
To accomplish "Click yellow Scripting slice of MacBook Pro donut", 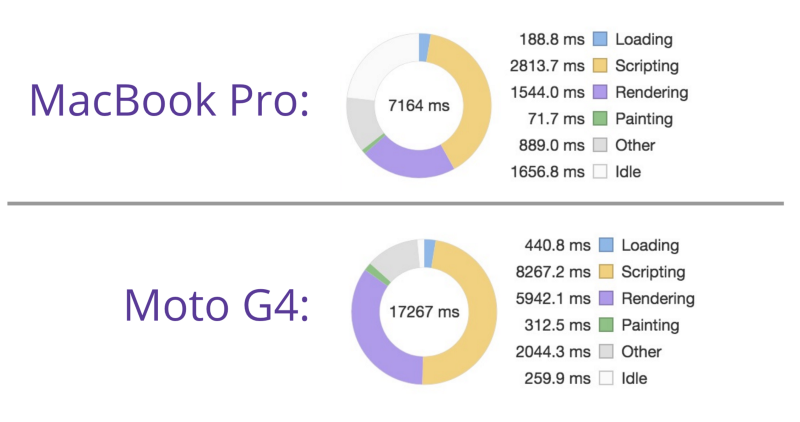I will point(474,102).
